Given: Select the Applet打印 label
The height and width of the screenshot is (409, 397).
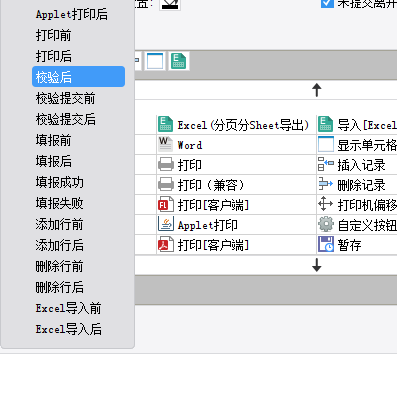Looking at the screenshot, I should pyautogui.click(x=207, y=225).
